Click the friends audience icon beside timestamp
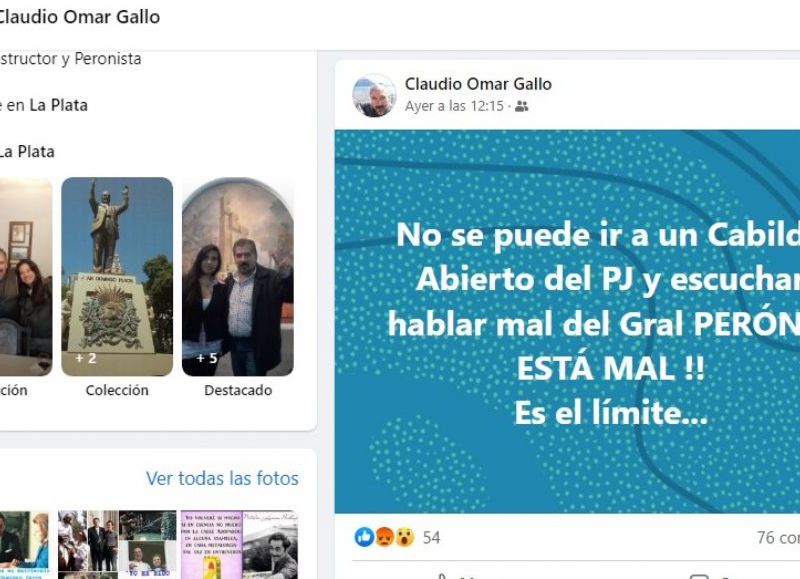This screenshot has height=579, width=800. [x=521, y=106]
